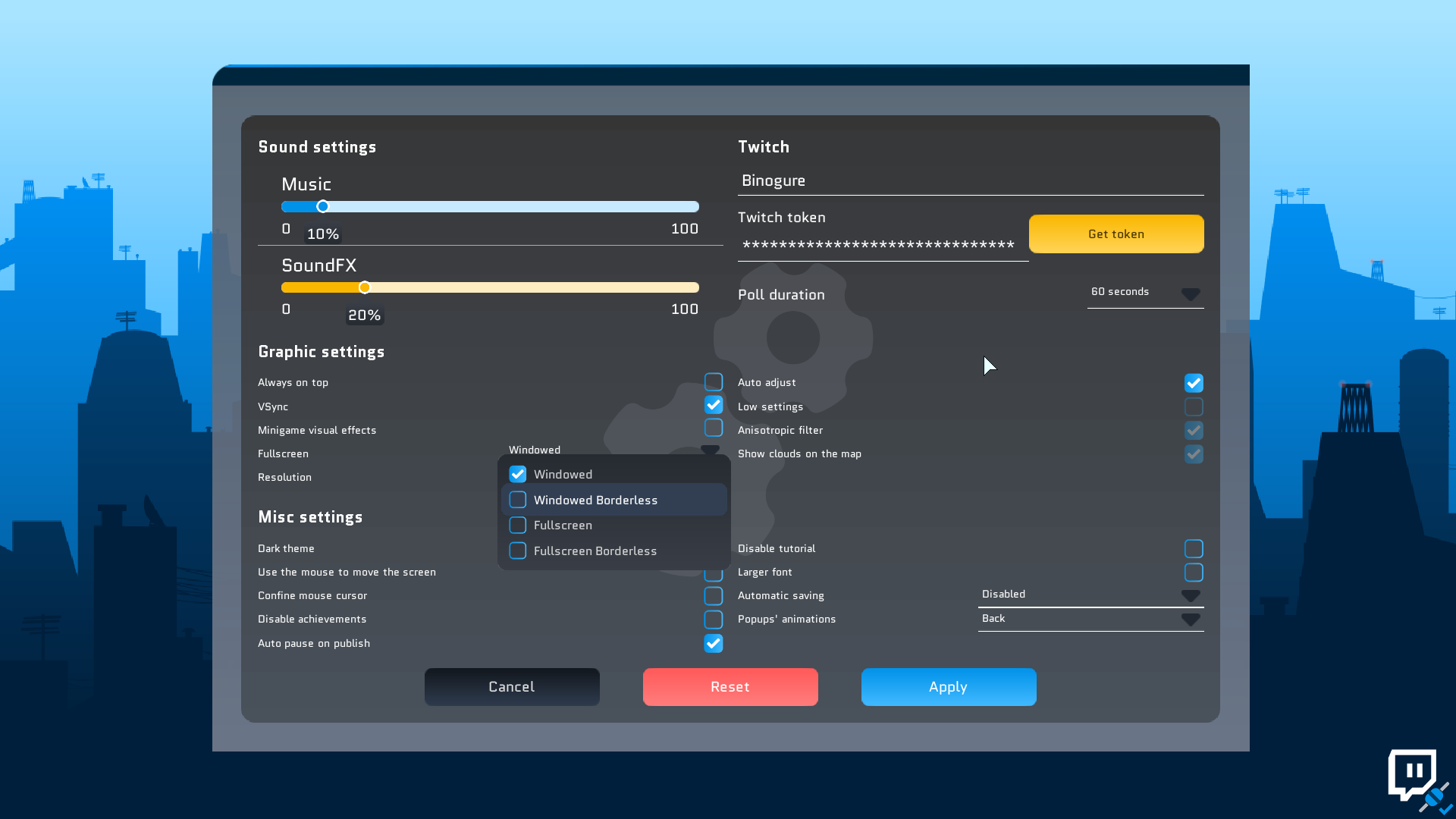This screenshot has height=819, width=1456.
Task: Click the Cancel button
Action: click(x=512, y=687)
